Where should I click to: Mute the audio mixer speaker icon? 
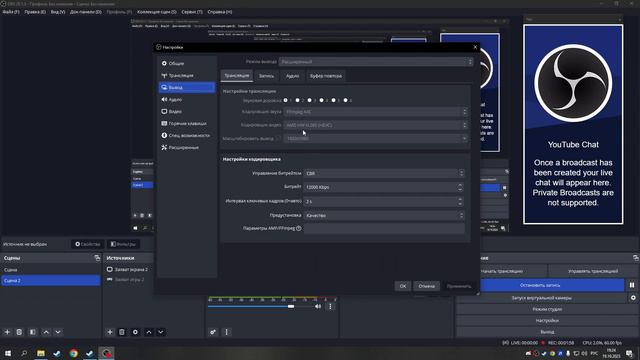pos(318,307)
